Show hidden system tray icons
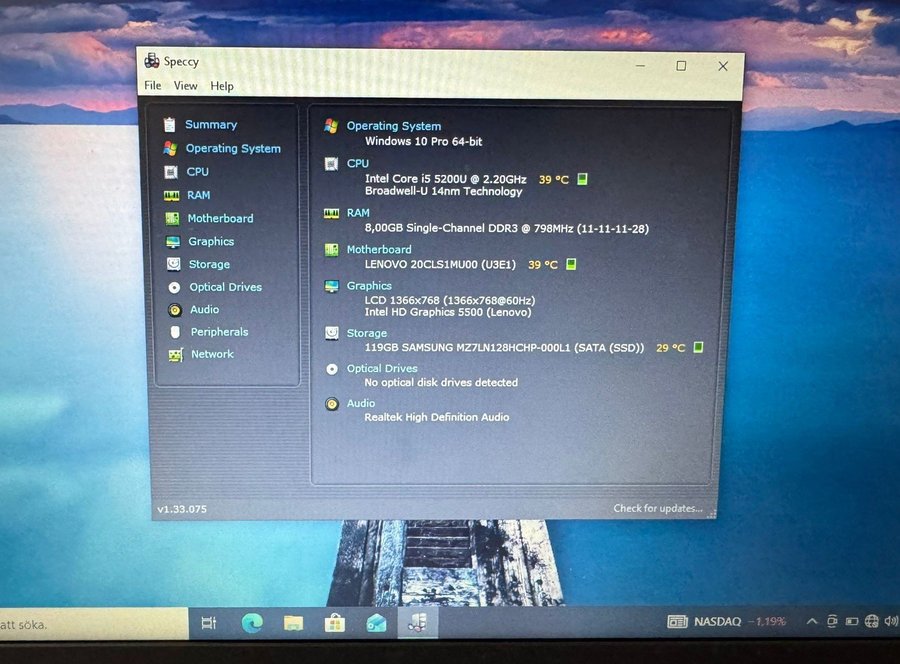The image size is (900, 664). click(x=812, y=622)
